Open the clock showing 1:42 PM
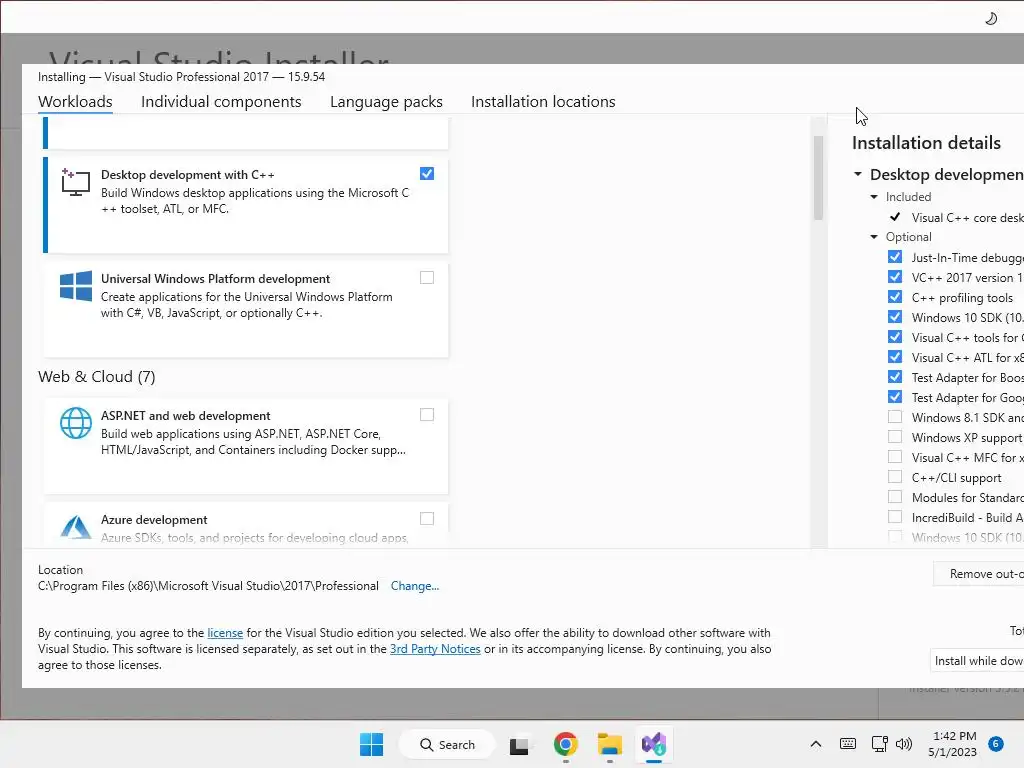This screenshot has width=1024, height=768. [x=953, y=744]
